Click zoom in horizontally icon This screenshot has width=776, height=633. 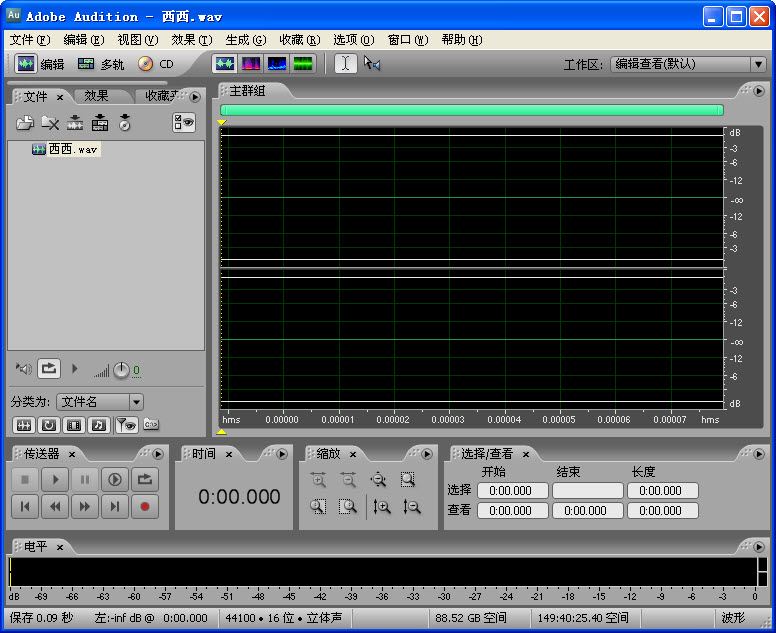318,480
